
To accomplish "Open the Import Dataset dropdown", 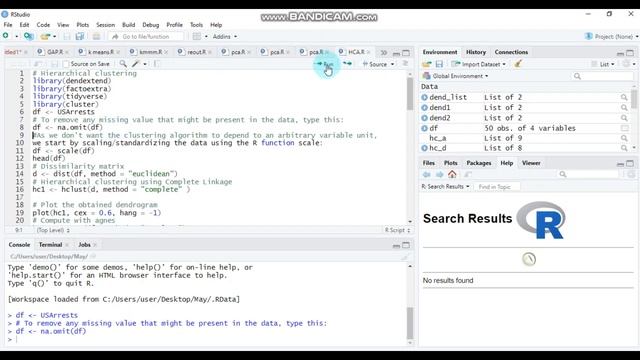I will pos(479,64).
